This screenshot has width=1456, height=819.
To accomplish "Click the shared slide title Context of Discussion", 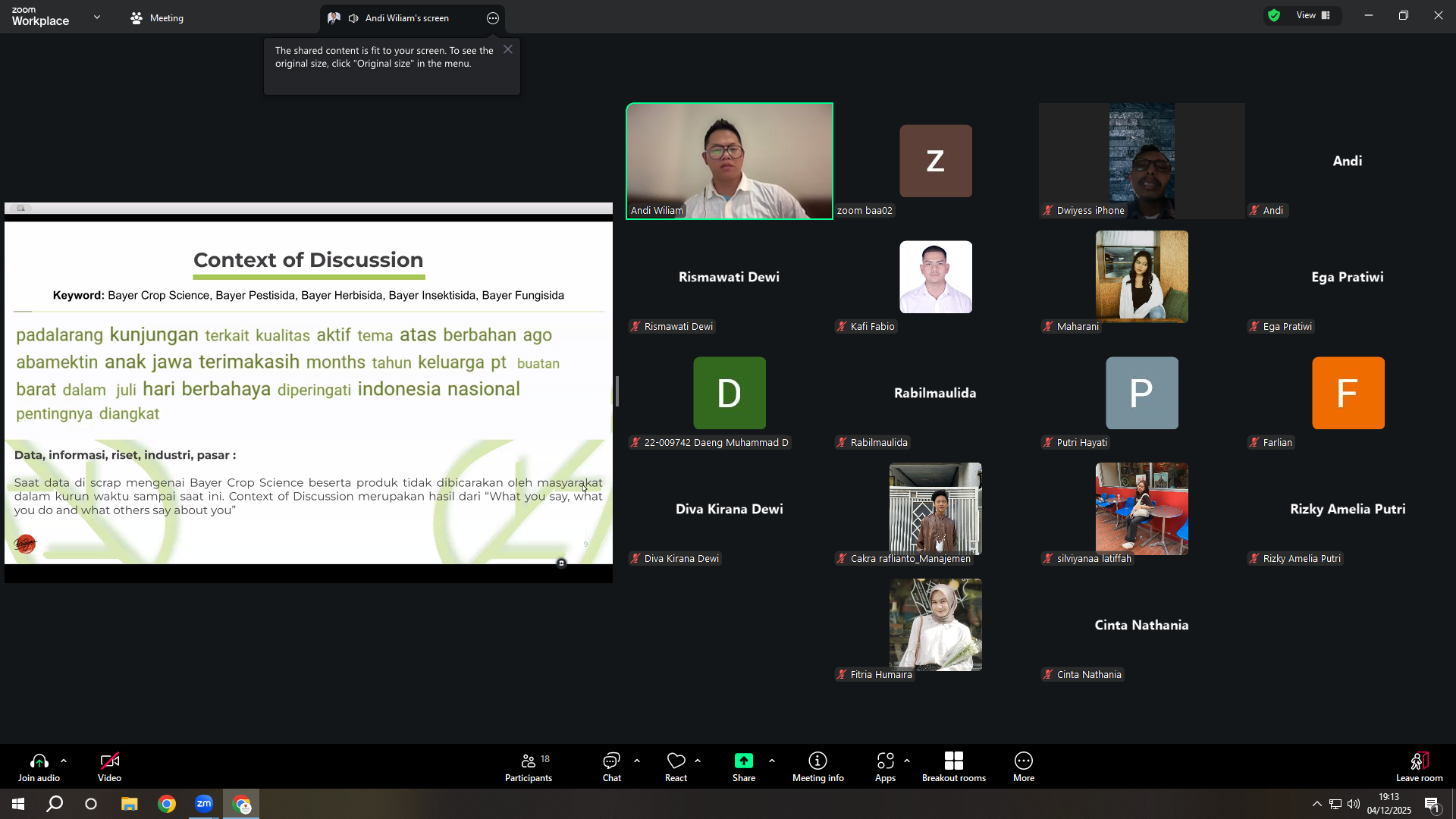I will 308,260.
